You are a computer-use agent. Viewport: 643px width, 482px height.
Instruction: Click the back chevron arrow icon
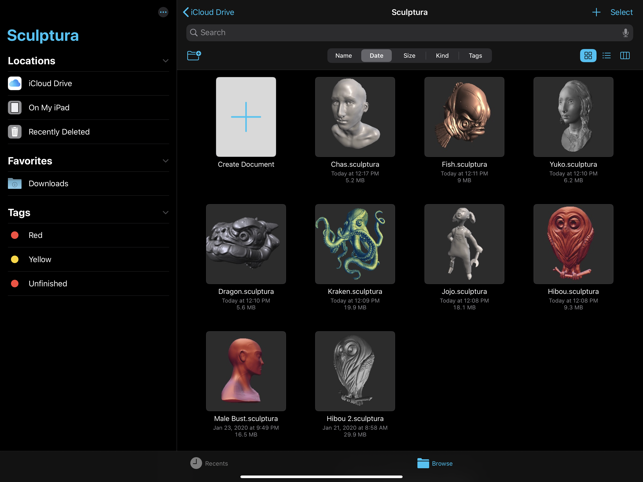click(186, 12)
